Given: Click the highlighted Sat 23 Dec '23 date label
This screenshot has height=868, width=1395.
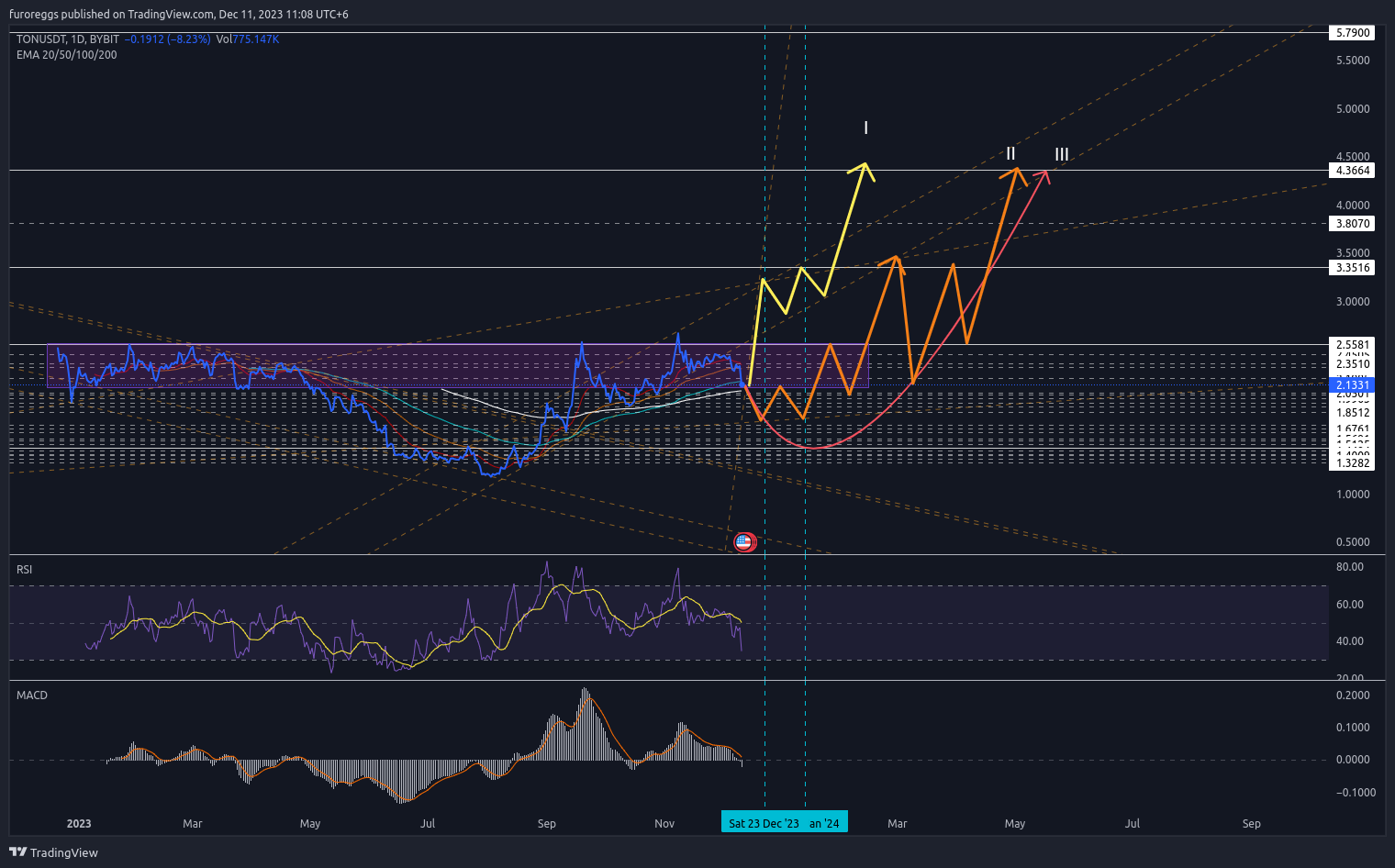Looking at the screenshot, I should point(764,823).
